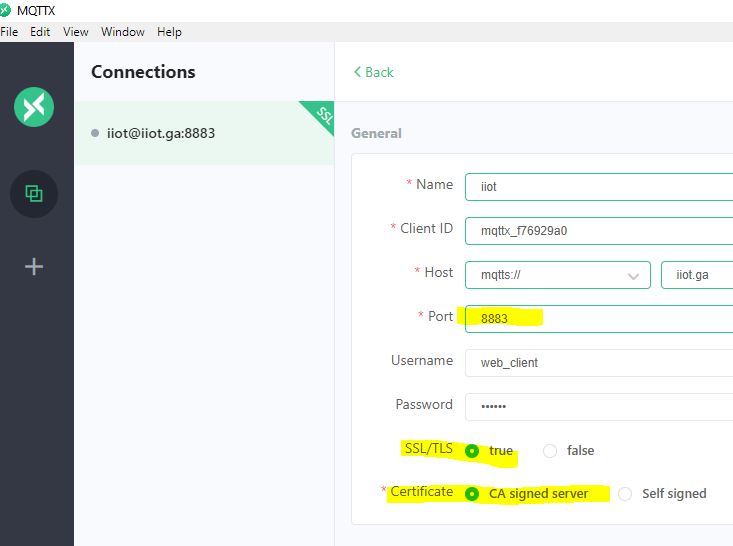Open the Connections panel icon in sidebar
Viewport: 733px width, 546px height.
[x=34, y=194]
